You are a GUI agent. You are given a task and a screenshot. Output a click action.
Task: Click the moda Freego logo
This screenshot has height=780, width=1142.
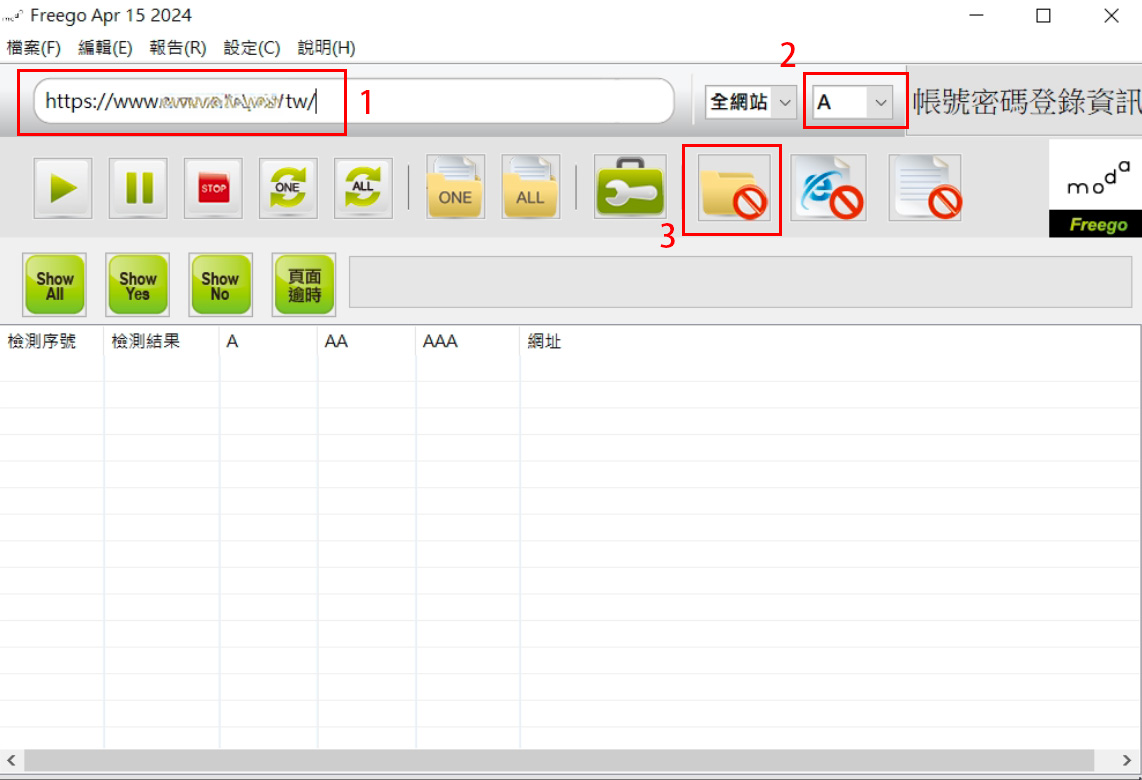tap(1095, 189)
